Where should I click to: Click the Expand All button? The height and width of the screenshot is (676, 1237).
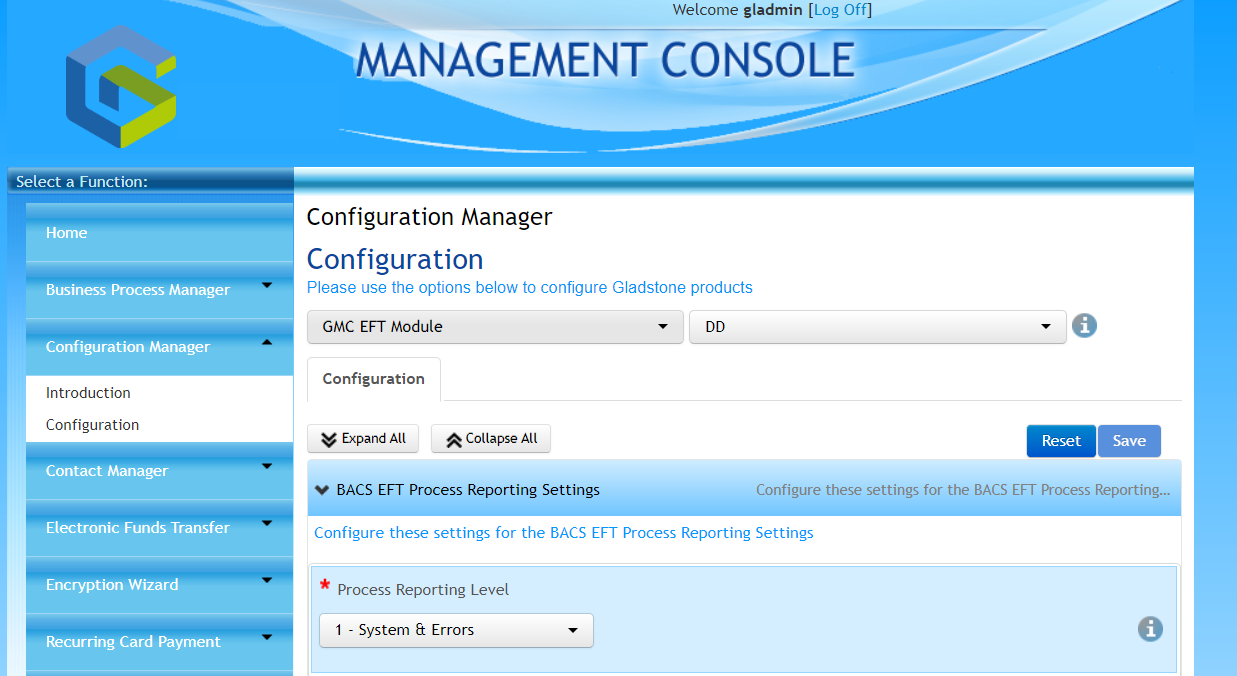tap(363, 439)
